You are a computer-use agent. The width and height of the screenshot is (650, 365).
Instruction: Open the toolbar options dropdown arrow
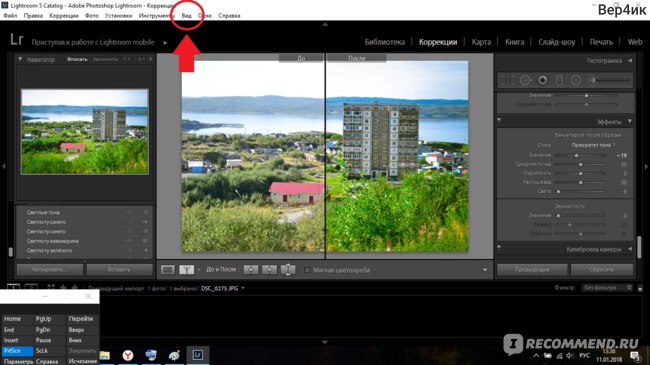[x=485, y=270]
